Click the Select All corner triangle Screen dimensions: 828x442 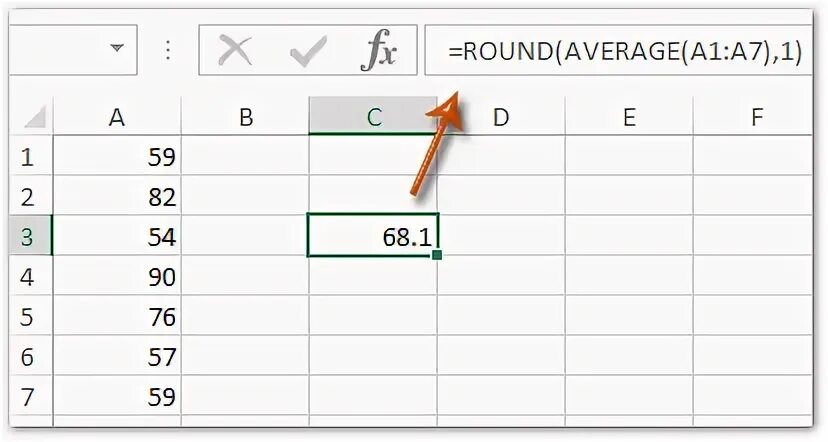click(x=33, y=119)
